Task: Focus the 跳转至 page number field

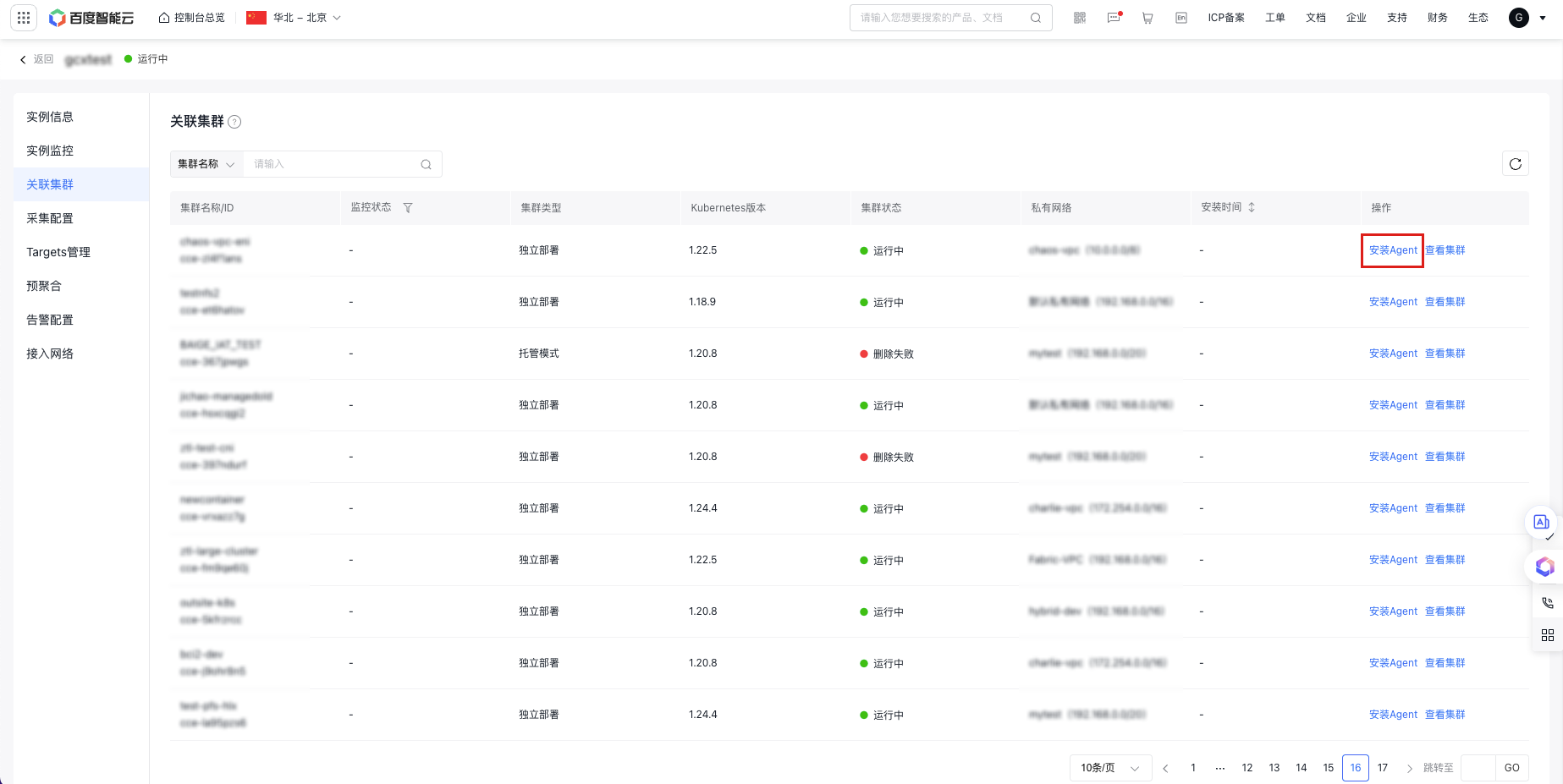Action: (x=1478, y=768)
